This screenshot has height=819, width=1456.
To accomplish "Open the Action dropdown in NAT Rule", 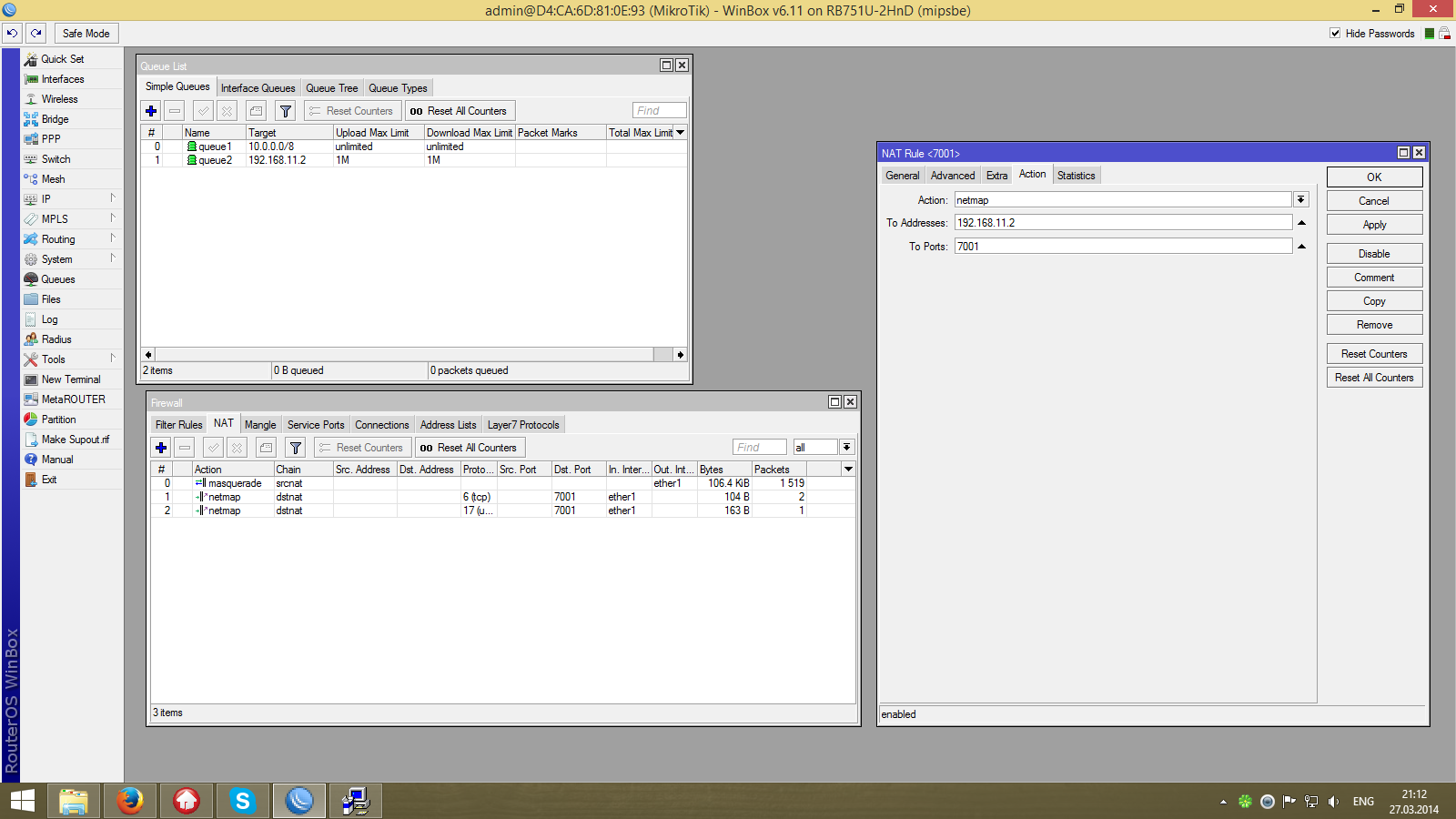I will pos(1301,199).
